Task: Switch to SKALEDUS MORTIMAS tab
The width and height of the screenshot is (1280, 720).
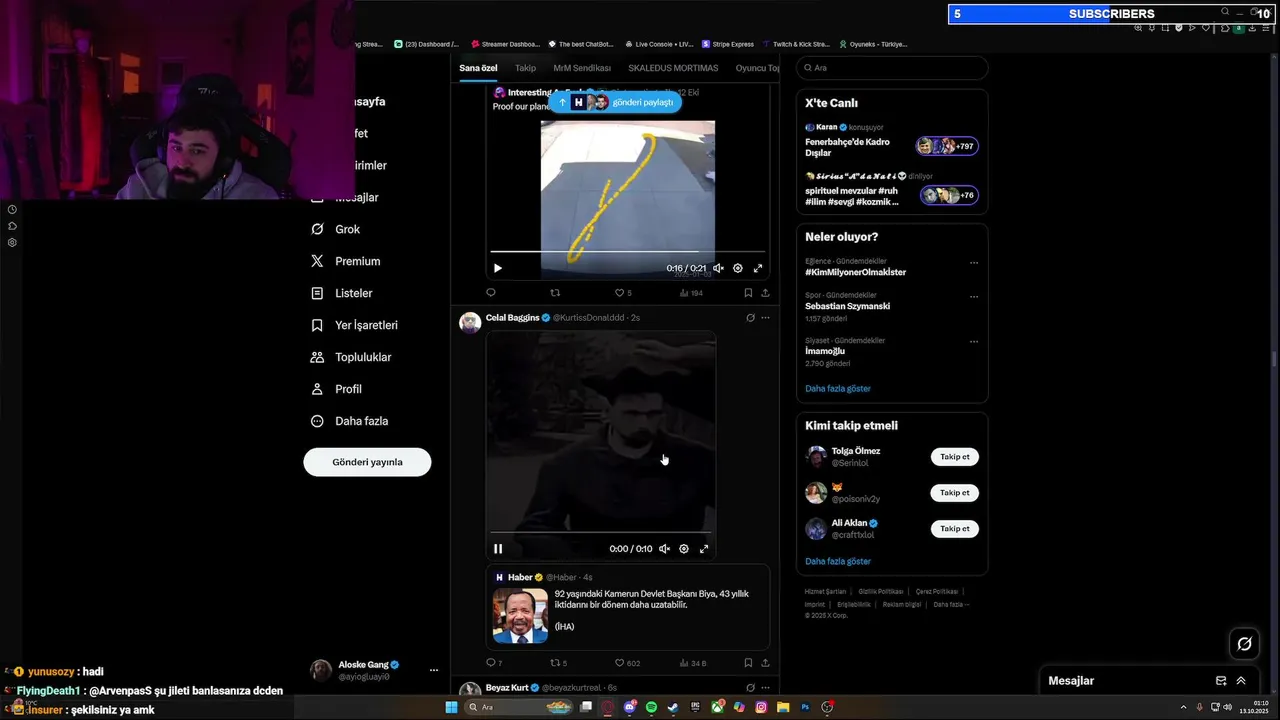Action: 673,68
